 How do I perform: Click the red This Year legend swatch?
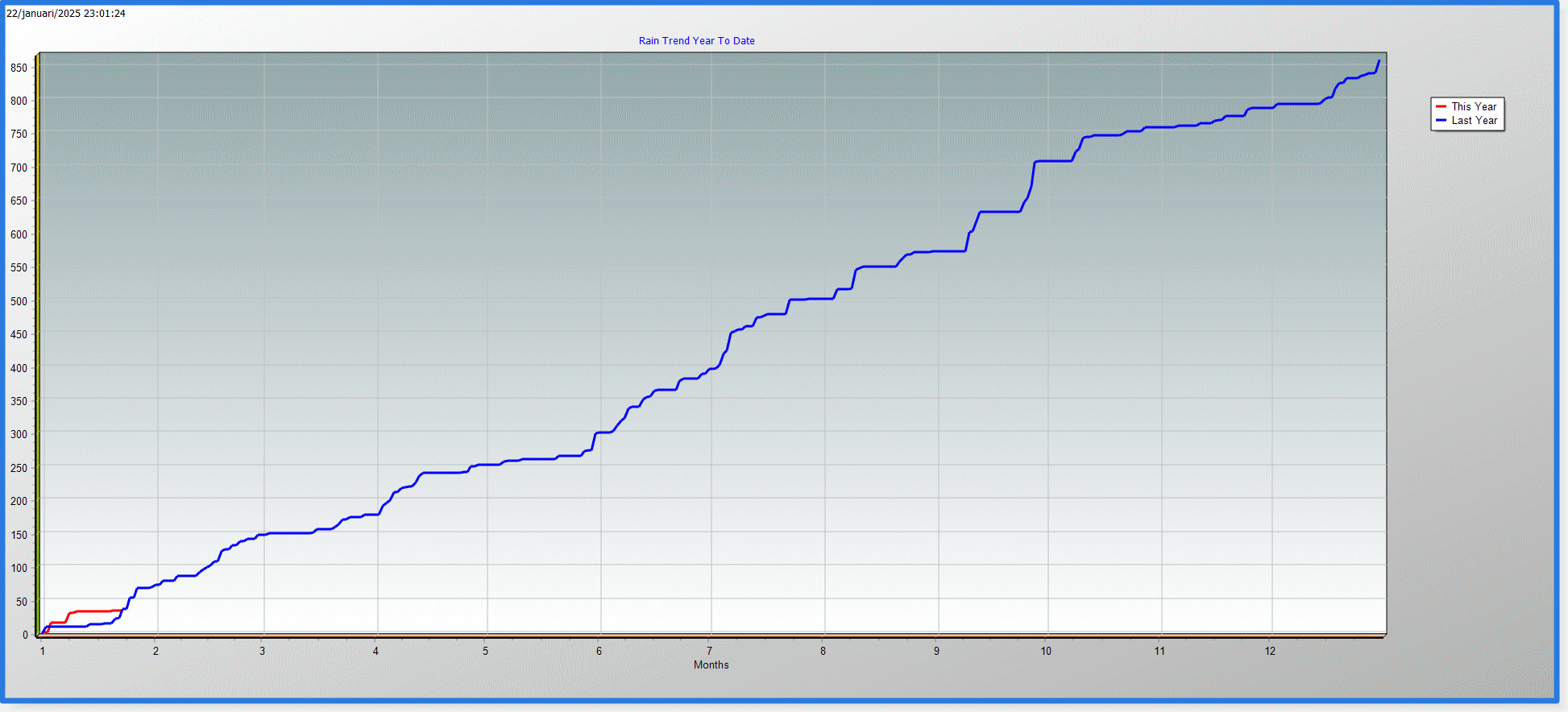click(x=1441, y=106)
